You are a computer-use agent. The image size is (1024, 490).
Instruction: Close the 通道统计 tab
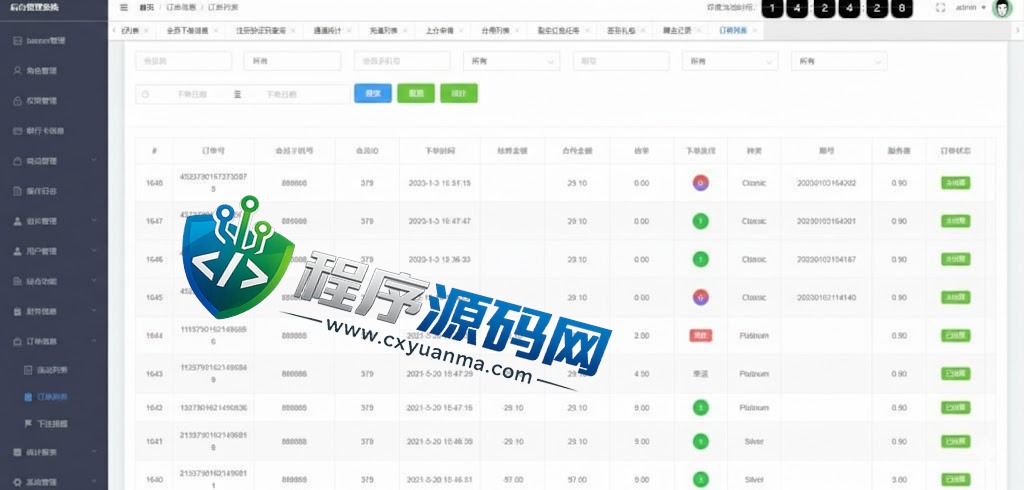tap(349, 31)
